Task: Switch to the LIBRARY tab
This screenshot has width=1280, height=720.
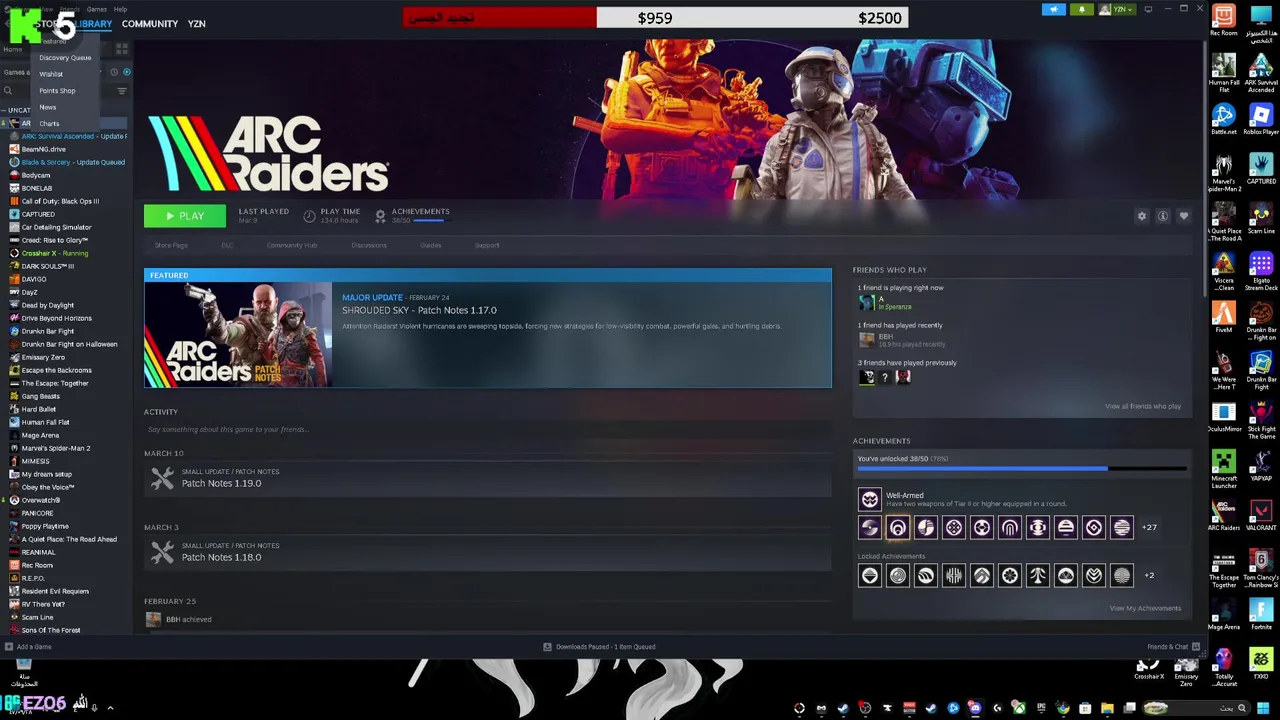Action: click(94, 24)
